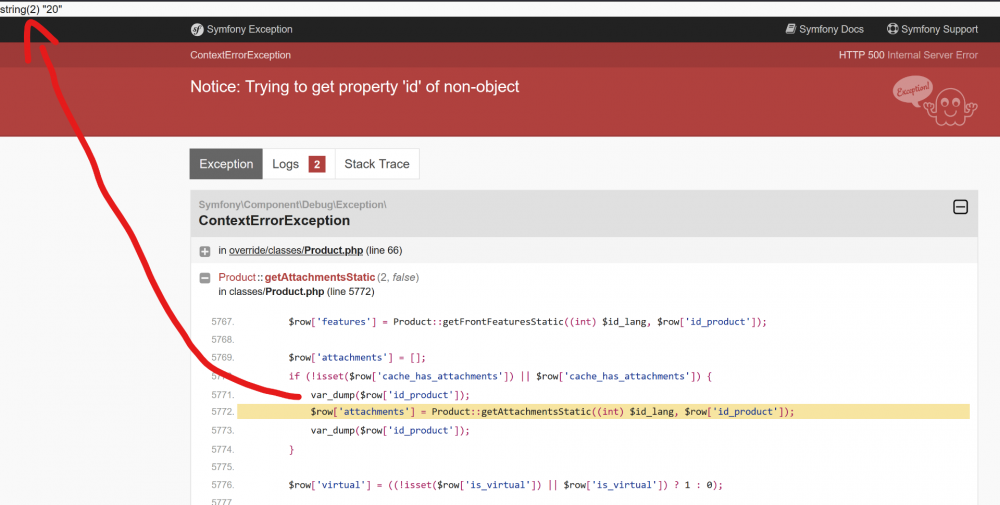
Task: Click the ContextErrorException heading in the trace block
Action: pyautogui.click(x=274, y=221)
